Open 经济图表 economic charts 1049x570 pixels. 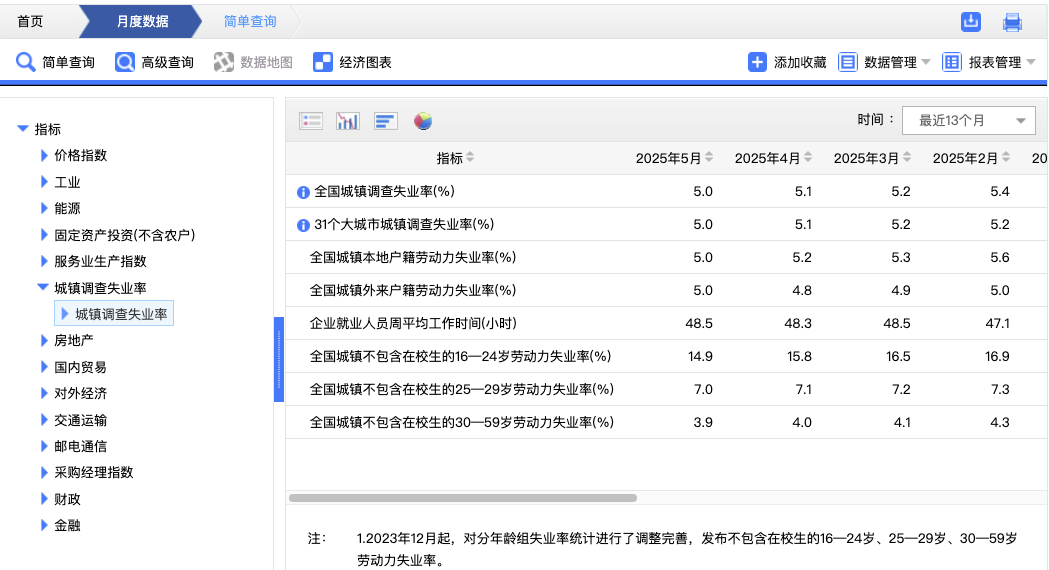point(352,62)
